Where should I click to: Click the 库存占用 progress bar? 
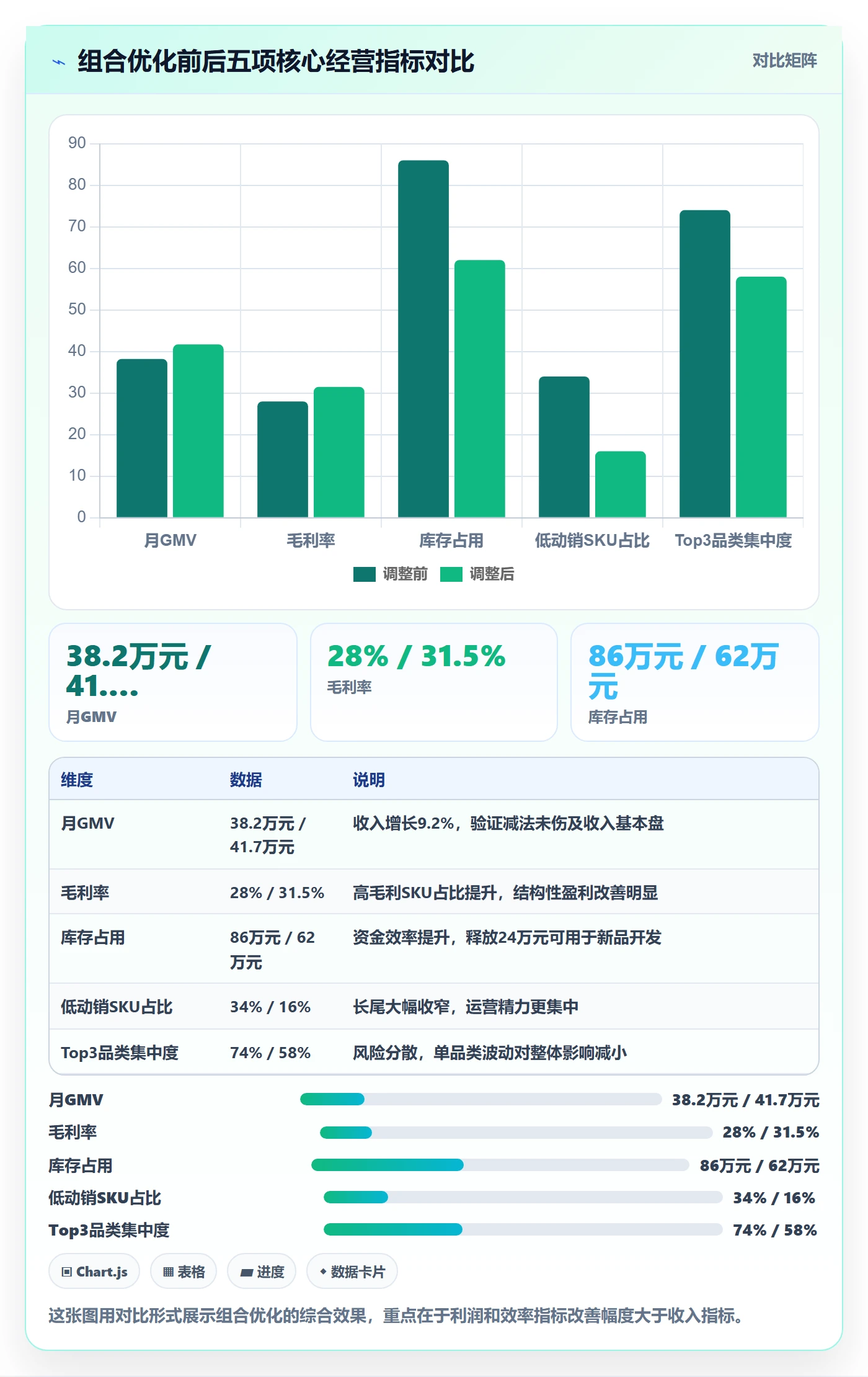click(500, 1165)
